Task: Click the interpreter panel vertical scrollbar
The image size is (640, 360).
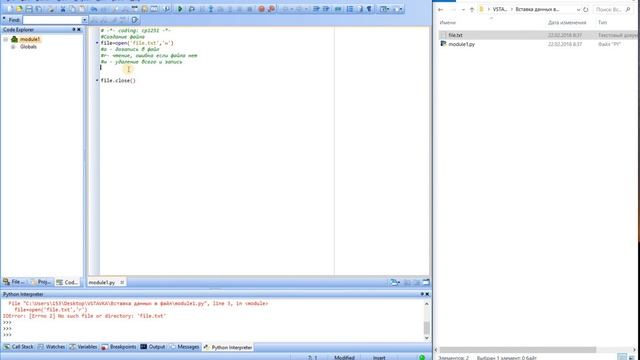Action: tap(427, 321)
